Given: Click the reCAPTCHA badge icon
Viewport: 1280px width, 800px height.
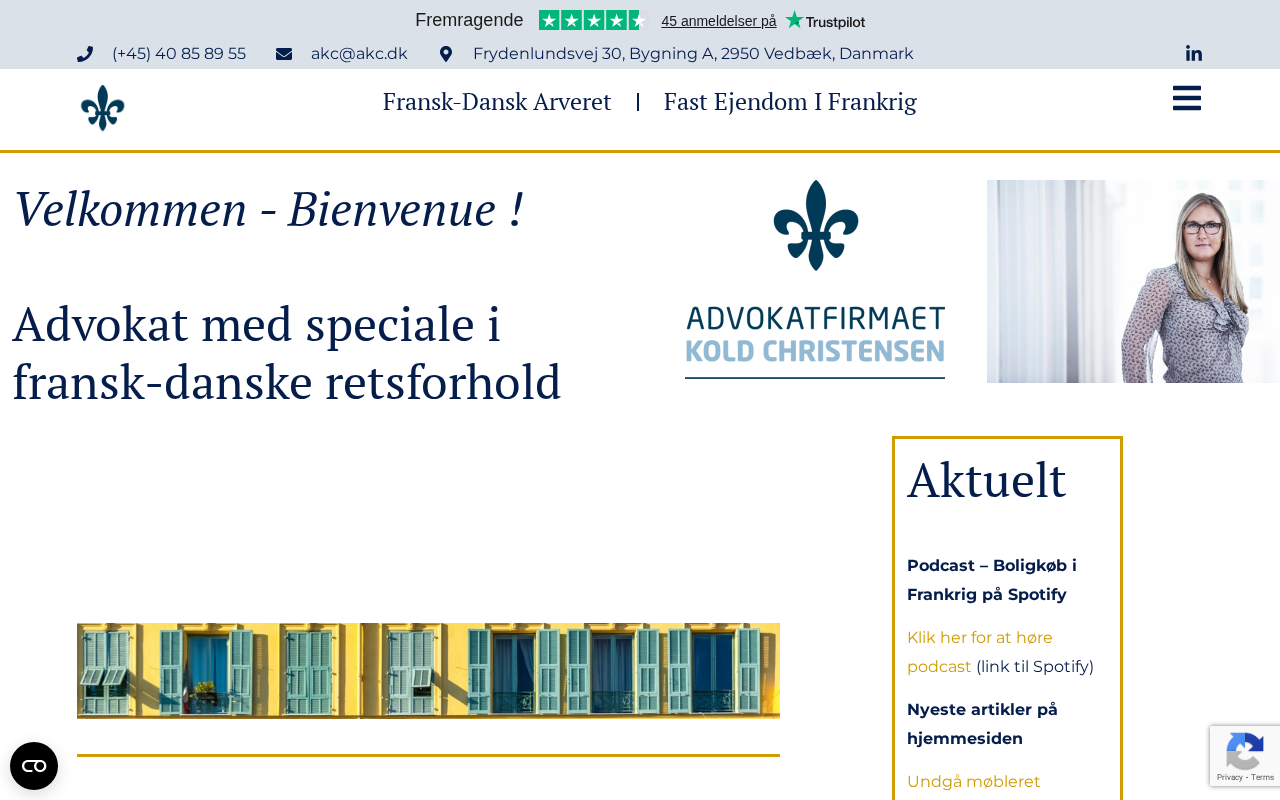Looking at the screenshot, I should point(1244,755).
